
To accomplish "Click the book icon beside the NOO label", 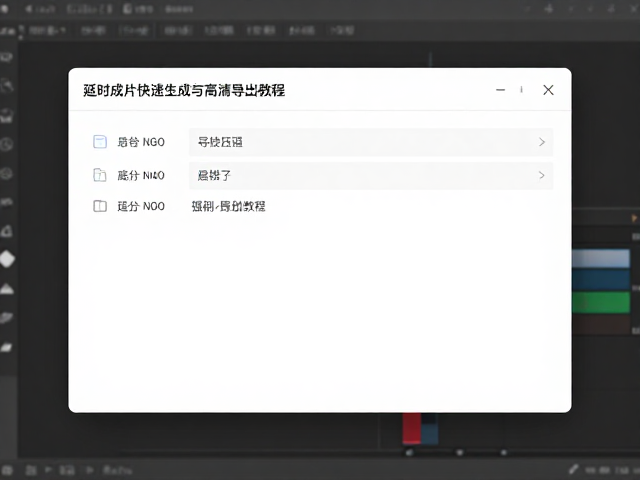I will pos(100,206).
